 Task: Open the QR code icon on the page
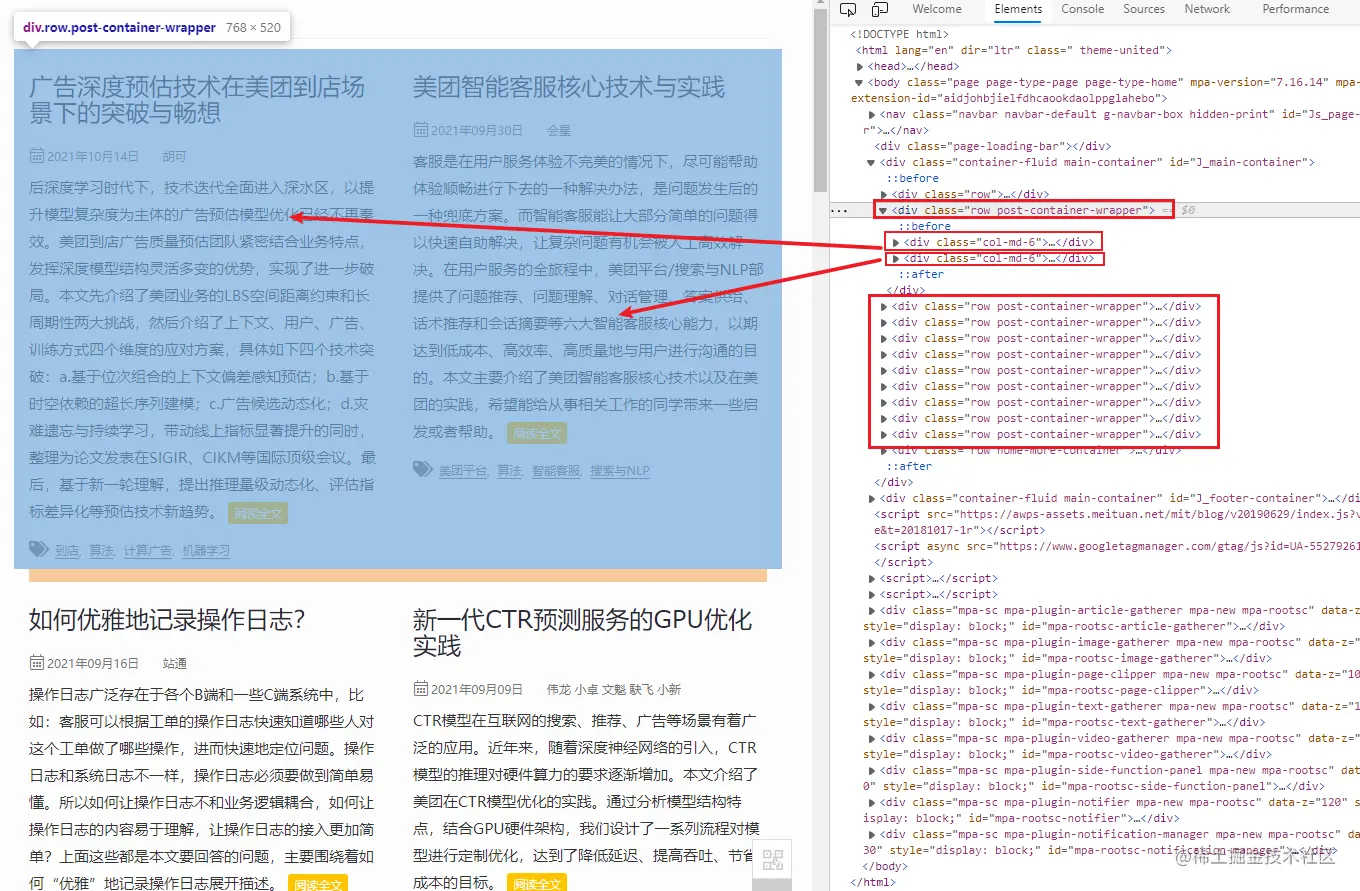click(x=772, y=861)
